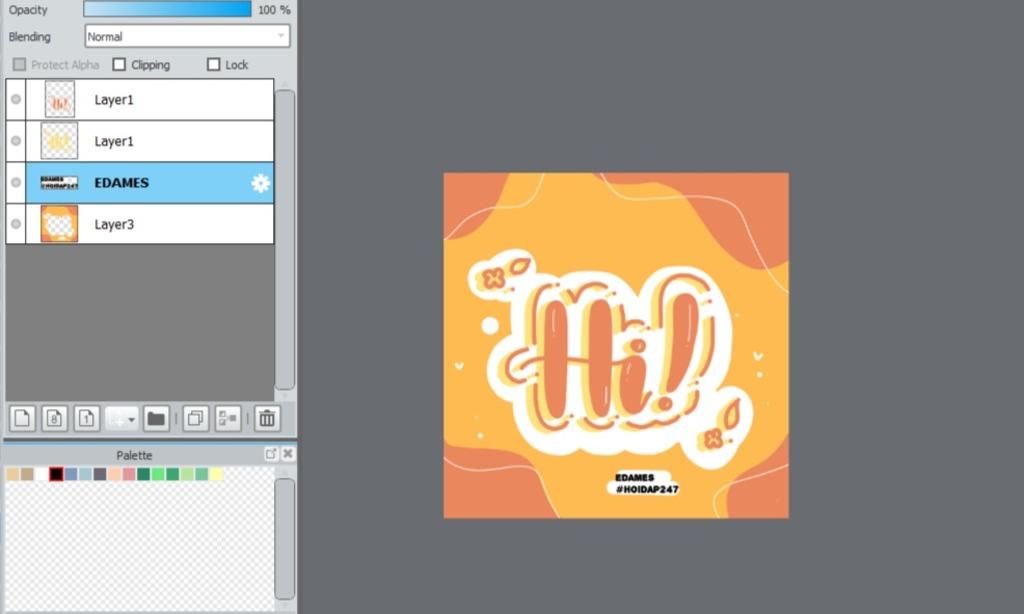Open EDAMES layer settings gear
Image resolution: width=1024 pixels, height=614 pixels.
261,183
